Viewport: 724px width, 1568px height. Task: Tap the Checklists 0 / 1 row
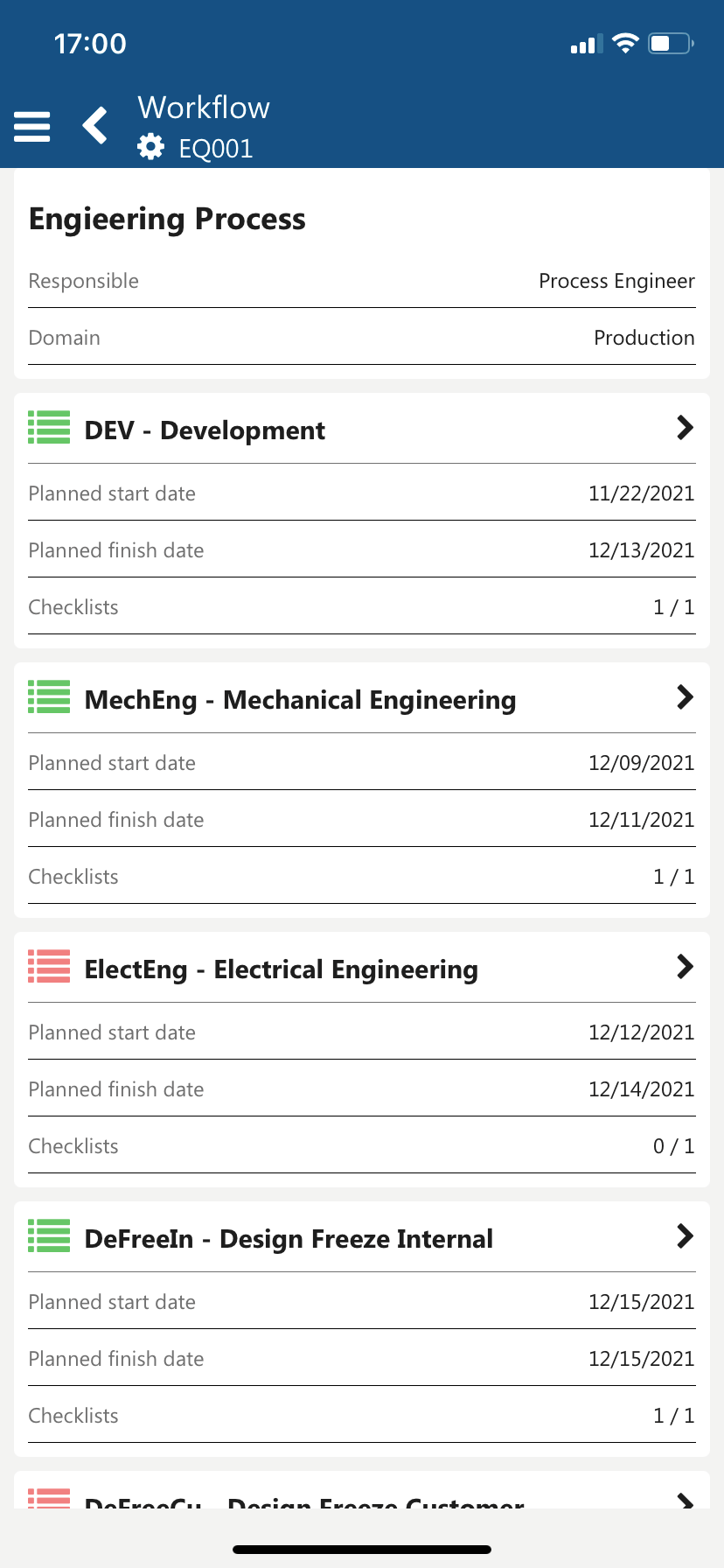[x=362, y=1146]
